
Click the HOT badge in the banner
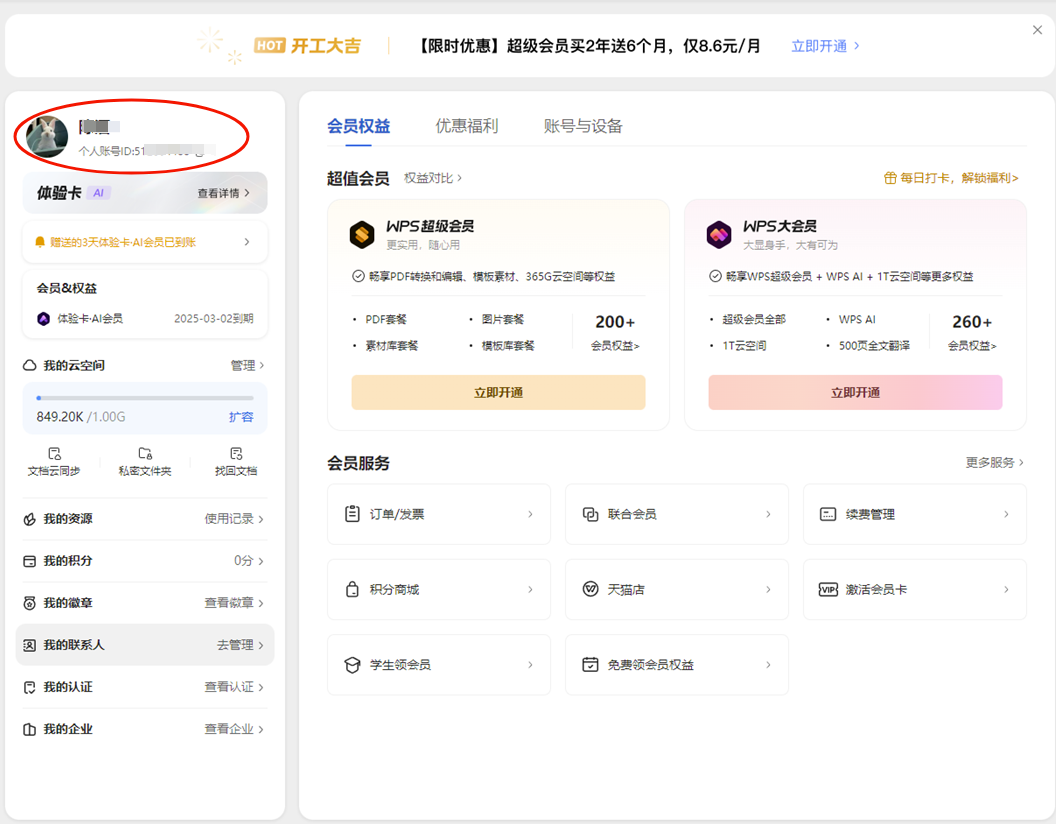[x=270, y=45]
